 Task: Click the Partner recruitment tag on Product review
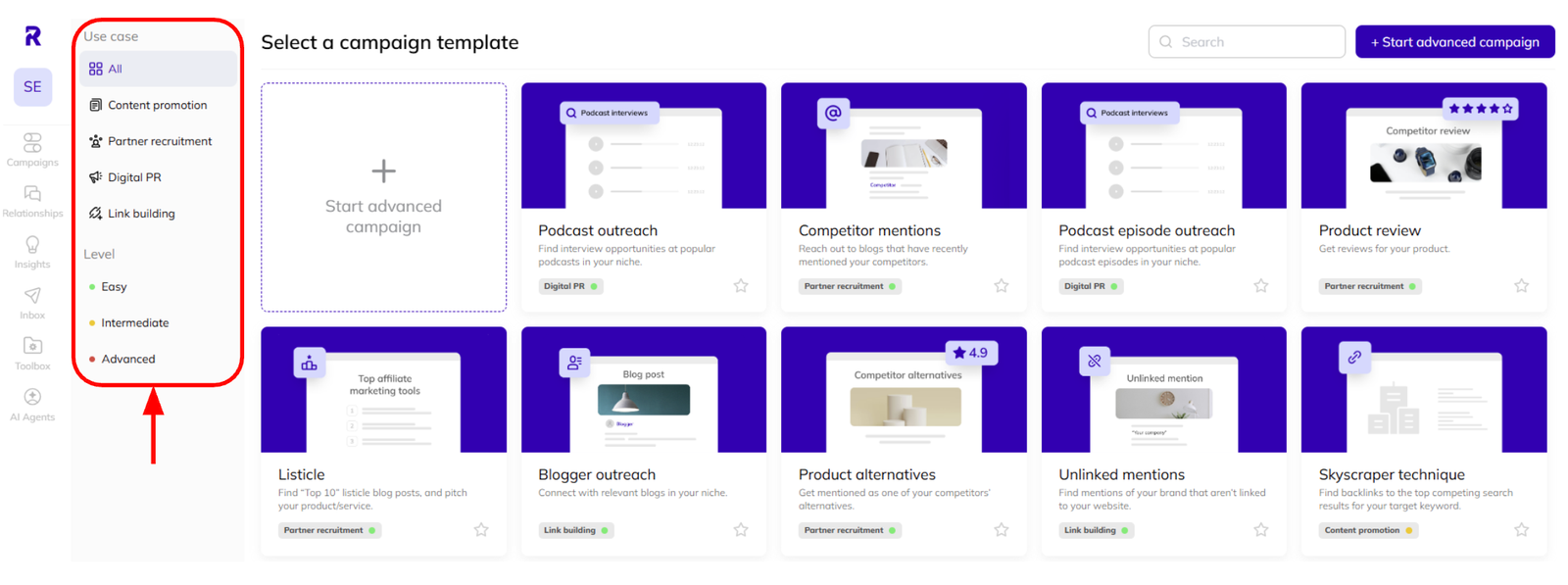point(1370,286)
